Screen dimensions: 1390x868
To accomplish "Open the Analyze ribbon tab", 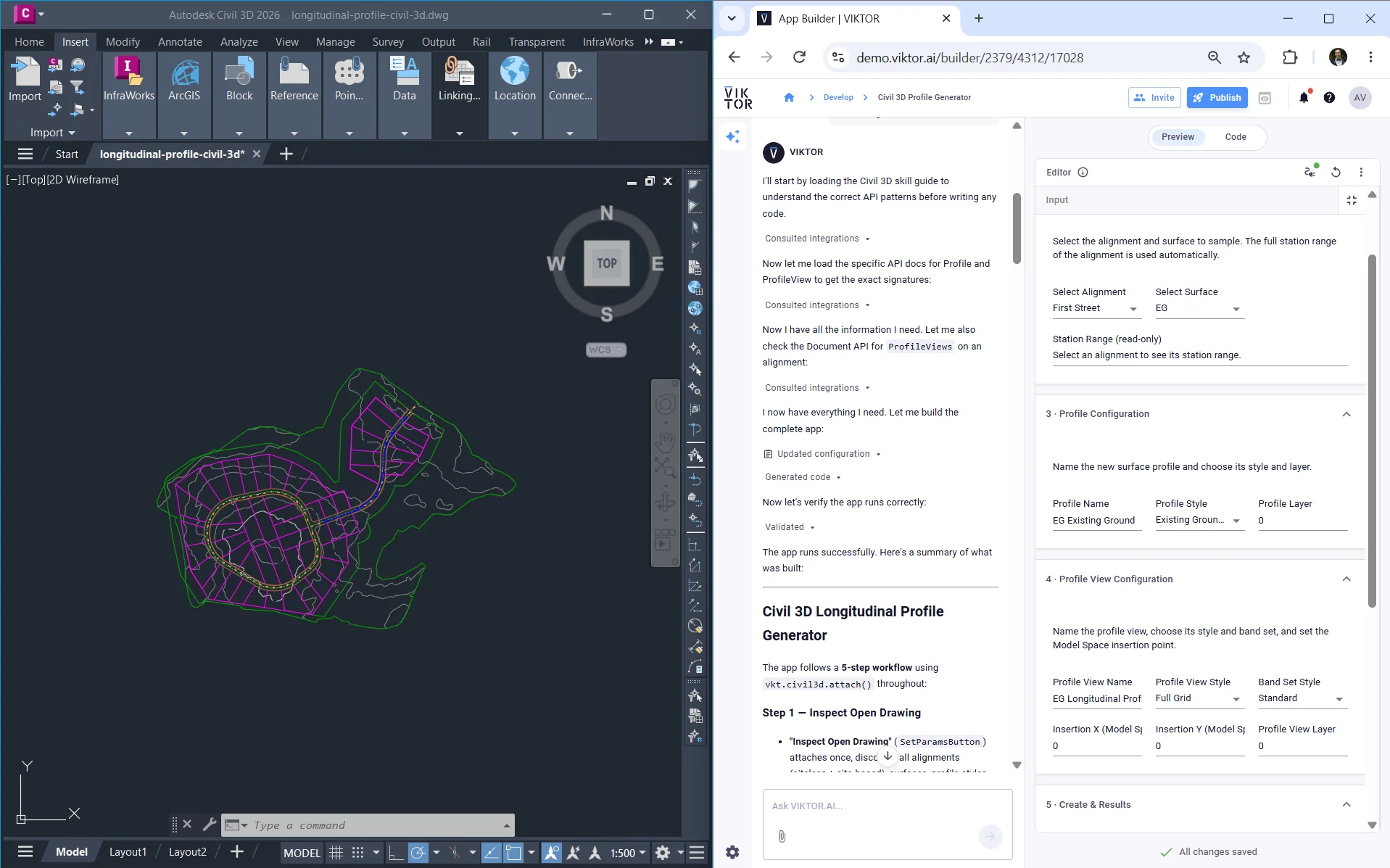I will click(239, 41).
